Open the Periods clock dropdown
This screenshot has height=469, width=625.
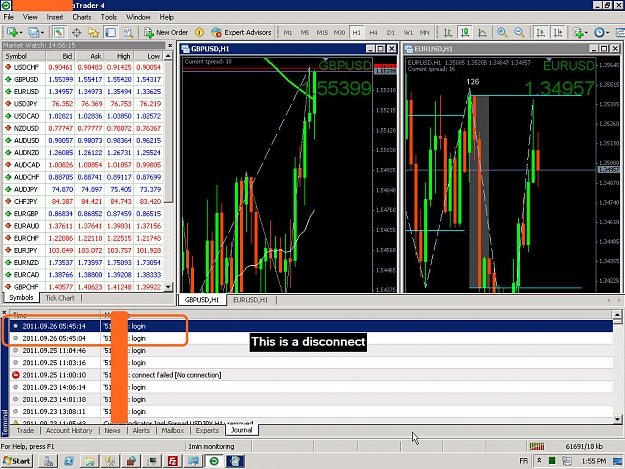[601, 32]
